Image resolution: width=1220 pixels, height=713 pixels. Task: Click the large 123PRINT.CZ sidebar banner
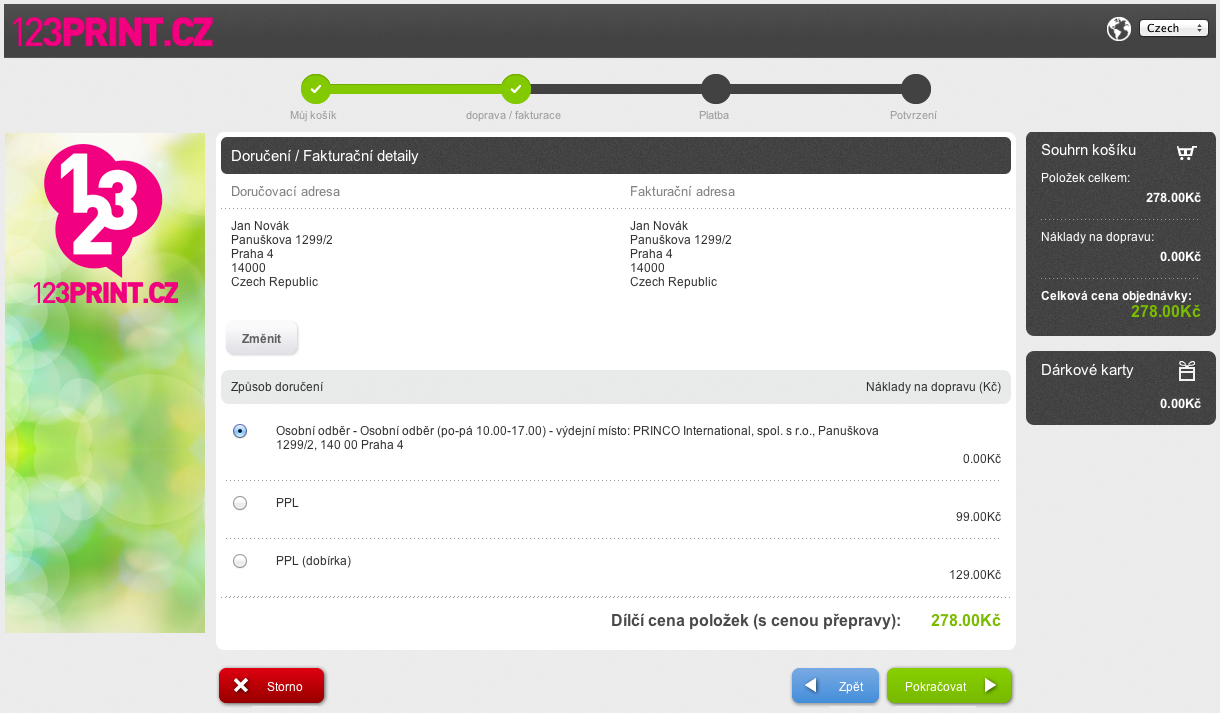tap(105, 383)
